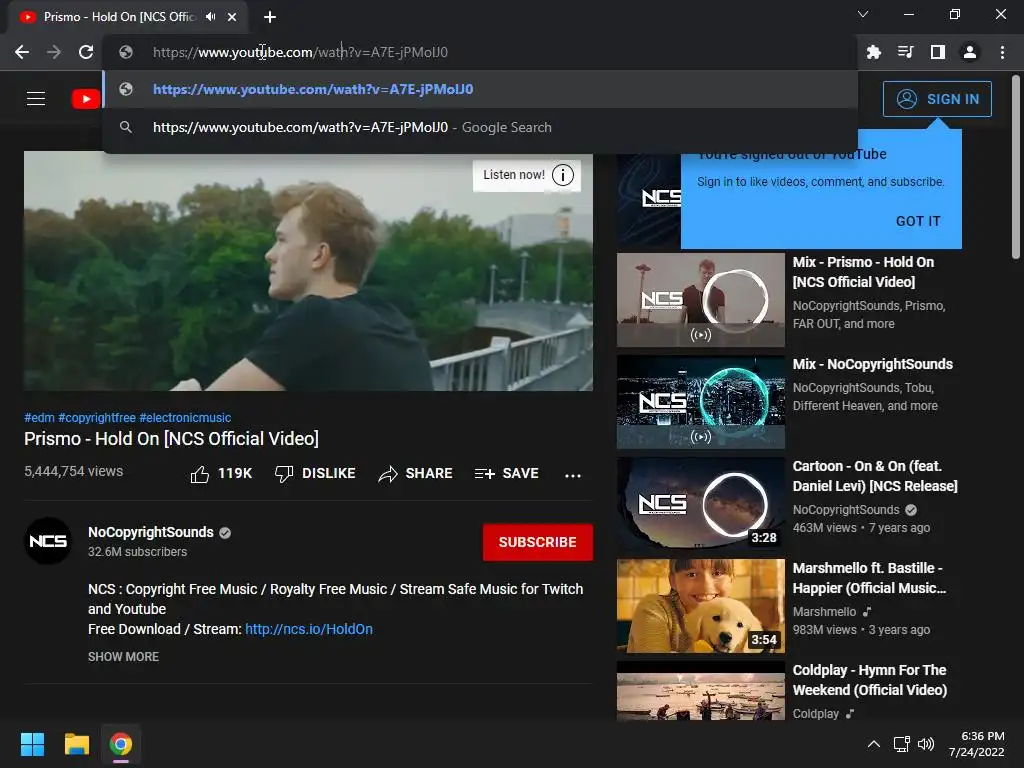1024x768 pixels.
Task: Show hidden tray icons chevron
Action: (x=874, y=744)
